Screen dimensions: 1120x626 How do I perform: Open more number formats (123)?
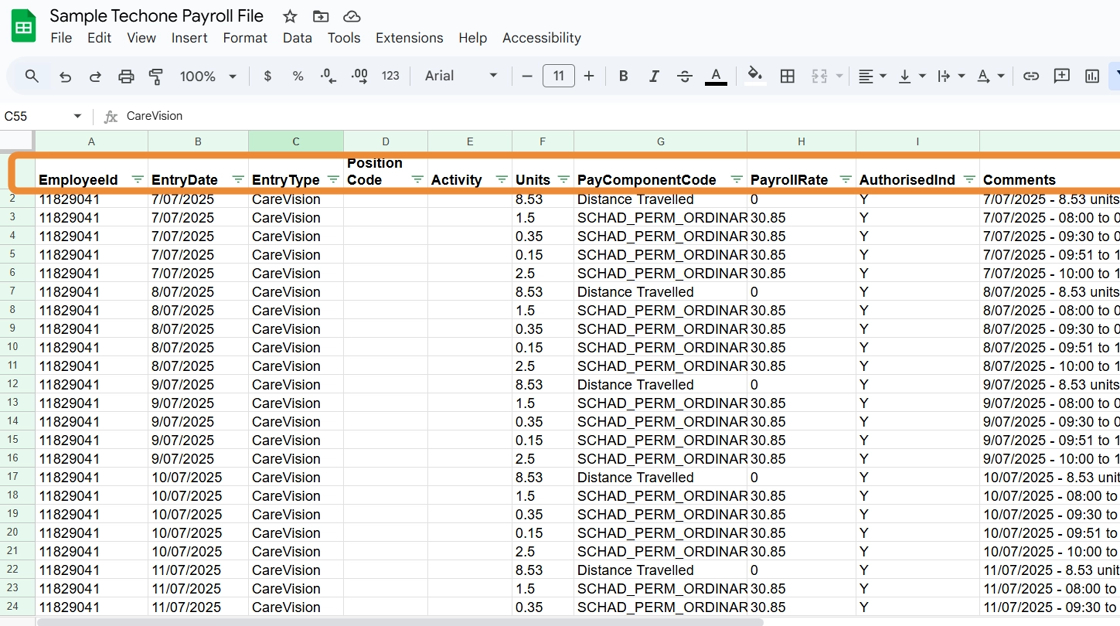point(390,76)
